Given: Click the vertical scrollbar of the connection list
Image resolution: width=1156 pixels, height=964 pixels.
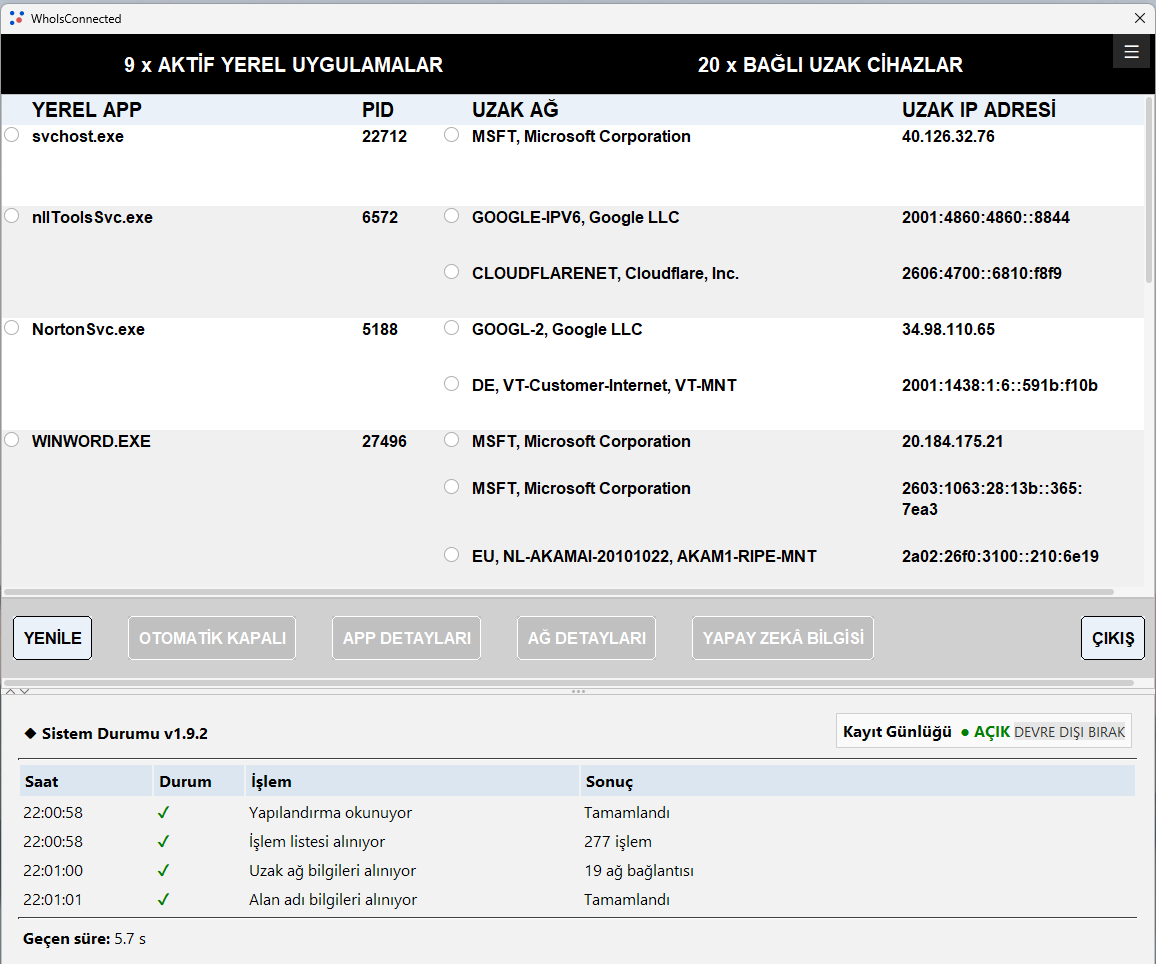Looking at the screenshot, I should (x=1149, y=190).
